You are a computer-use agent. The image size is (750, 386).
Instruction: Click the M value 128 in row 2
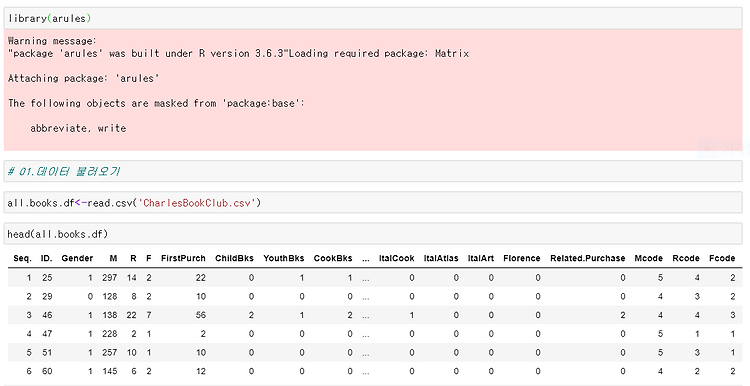point(110,297)
